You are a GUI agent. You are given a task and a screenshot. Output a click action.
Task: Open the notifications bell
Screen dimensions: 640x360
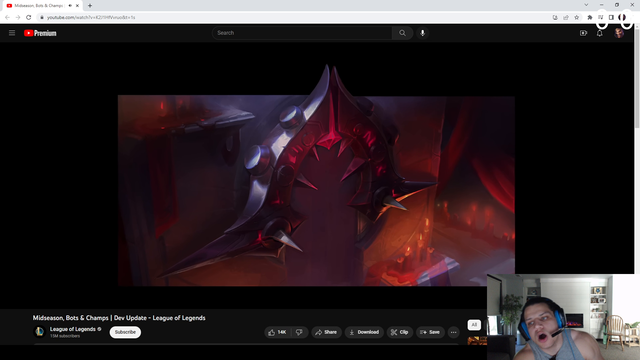pyautogui.click(x=599, y=33)
